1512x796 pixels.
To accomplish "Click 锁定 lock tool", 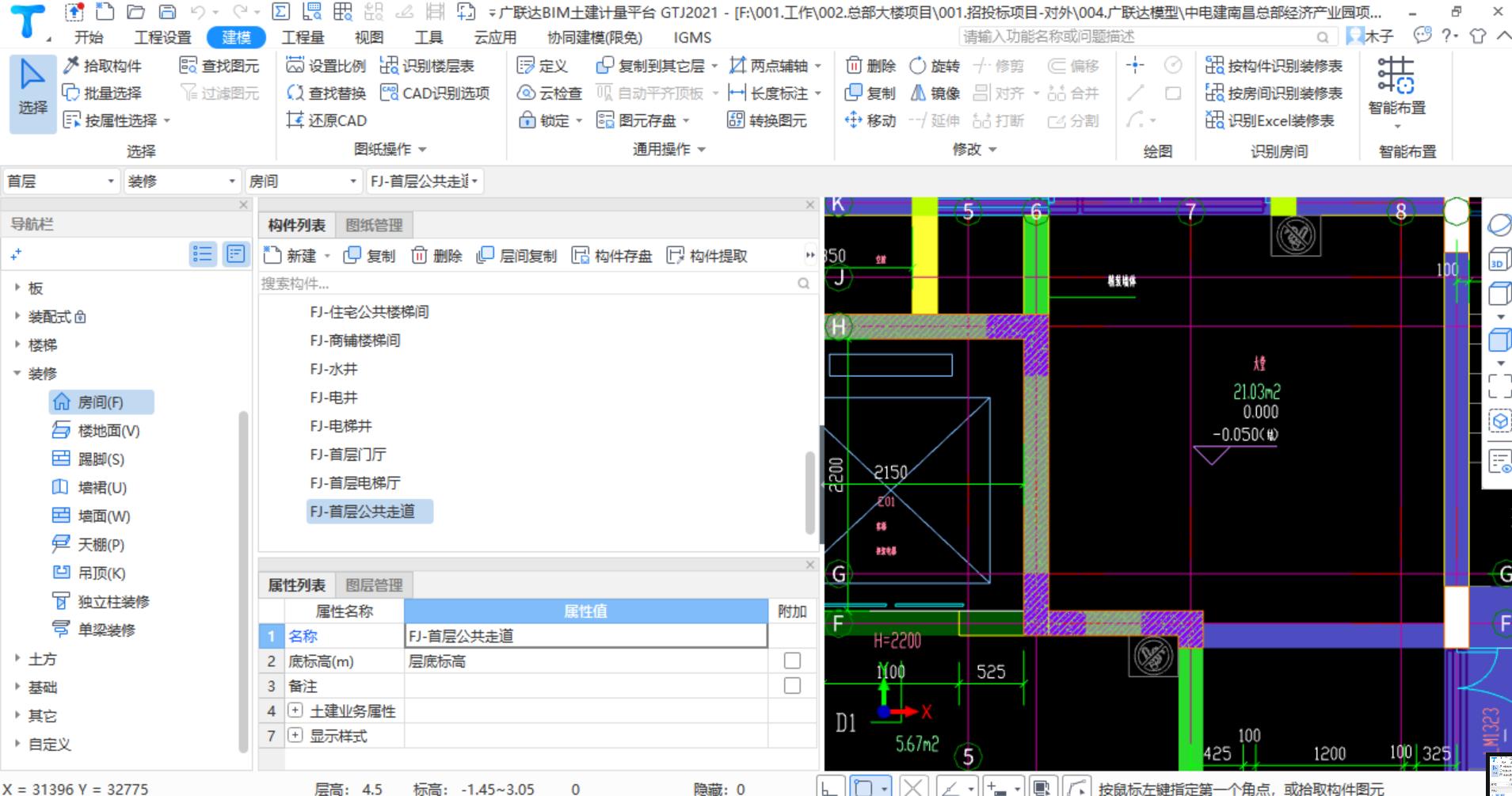I will coord(550,120).
